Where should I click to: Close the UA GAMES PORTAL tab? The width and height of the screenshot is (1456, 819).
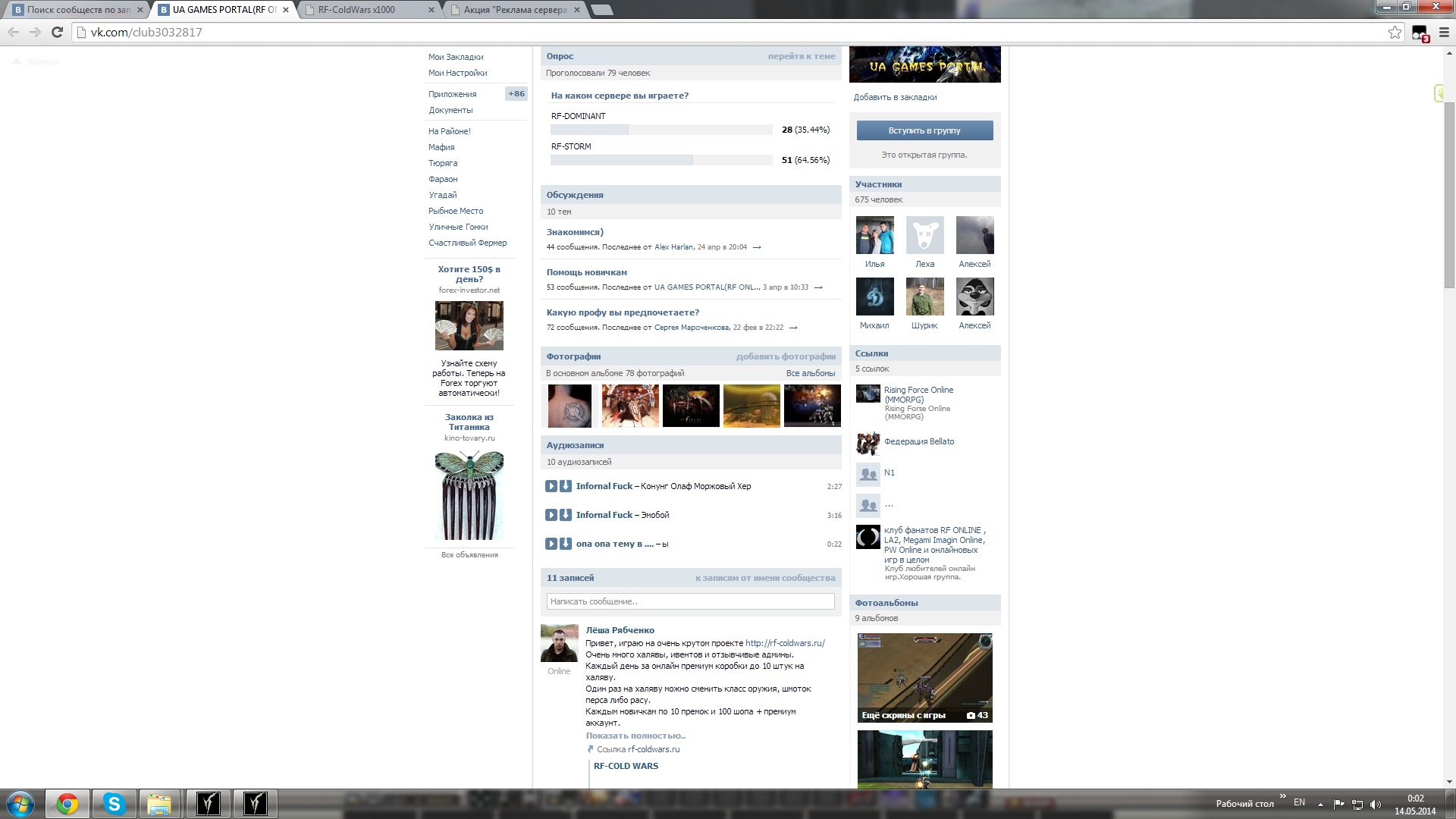[286, 10]
